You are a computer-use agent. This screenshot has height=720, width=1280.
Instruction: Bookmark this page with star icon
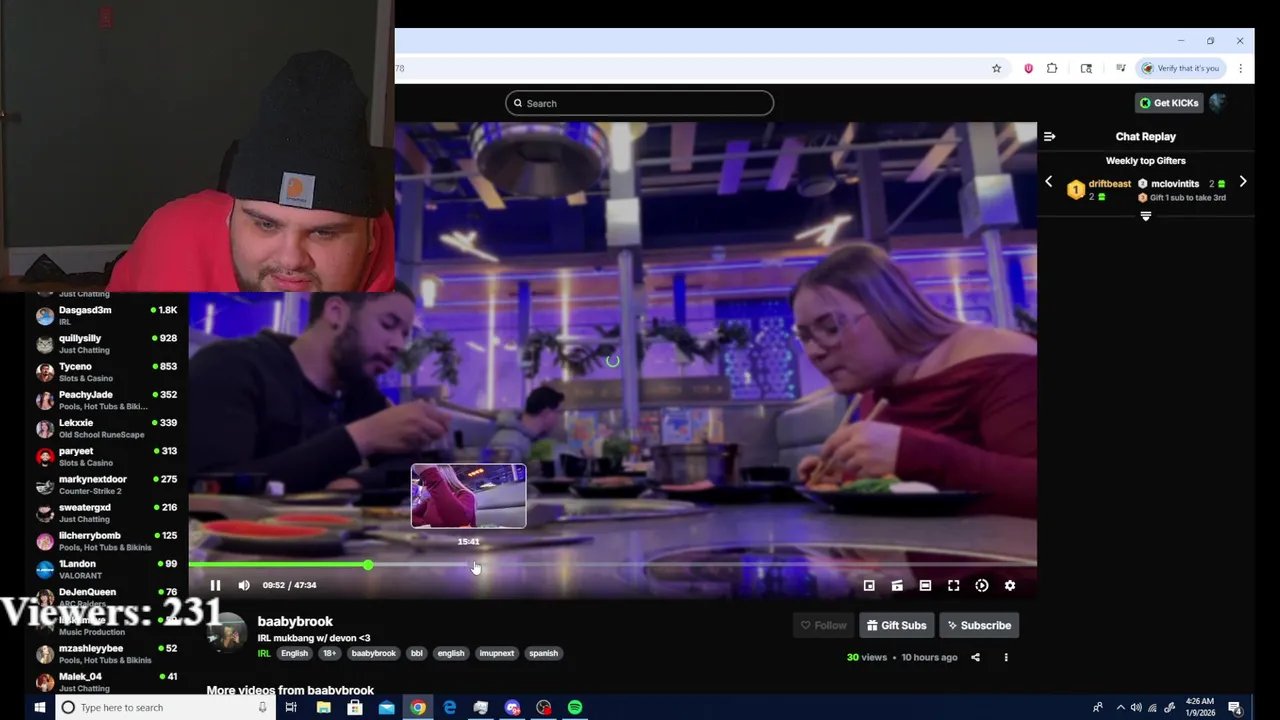click(x=996, y=68)
